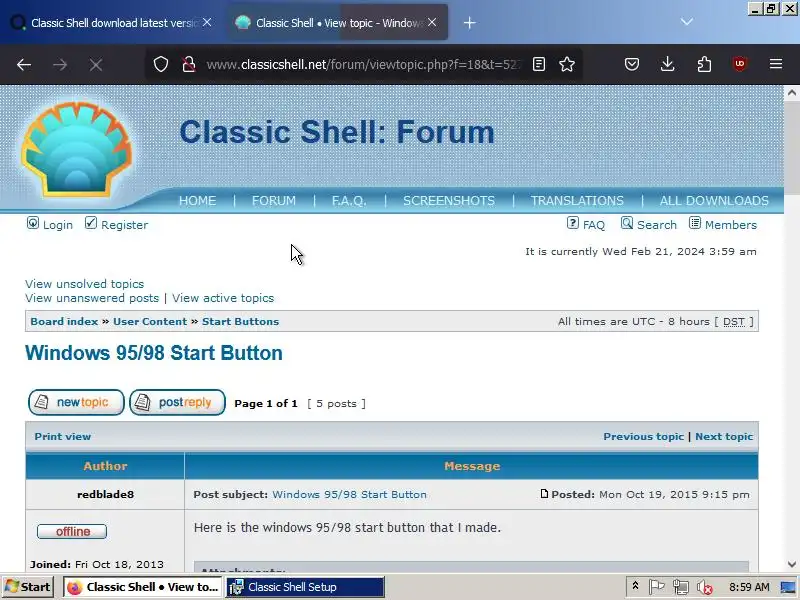Save page to Pocket icon

click(632, 64)
